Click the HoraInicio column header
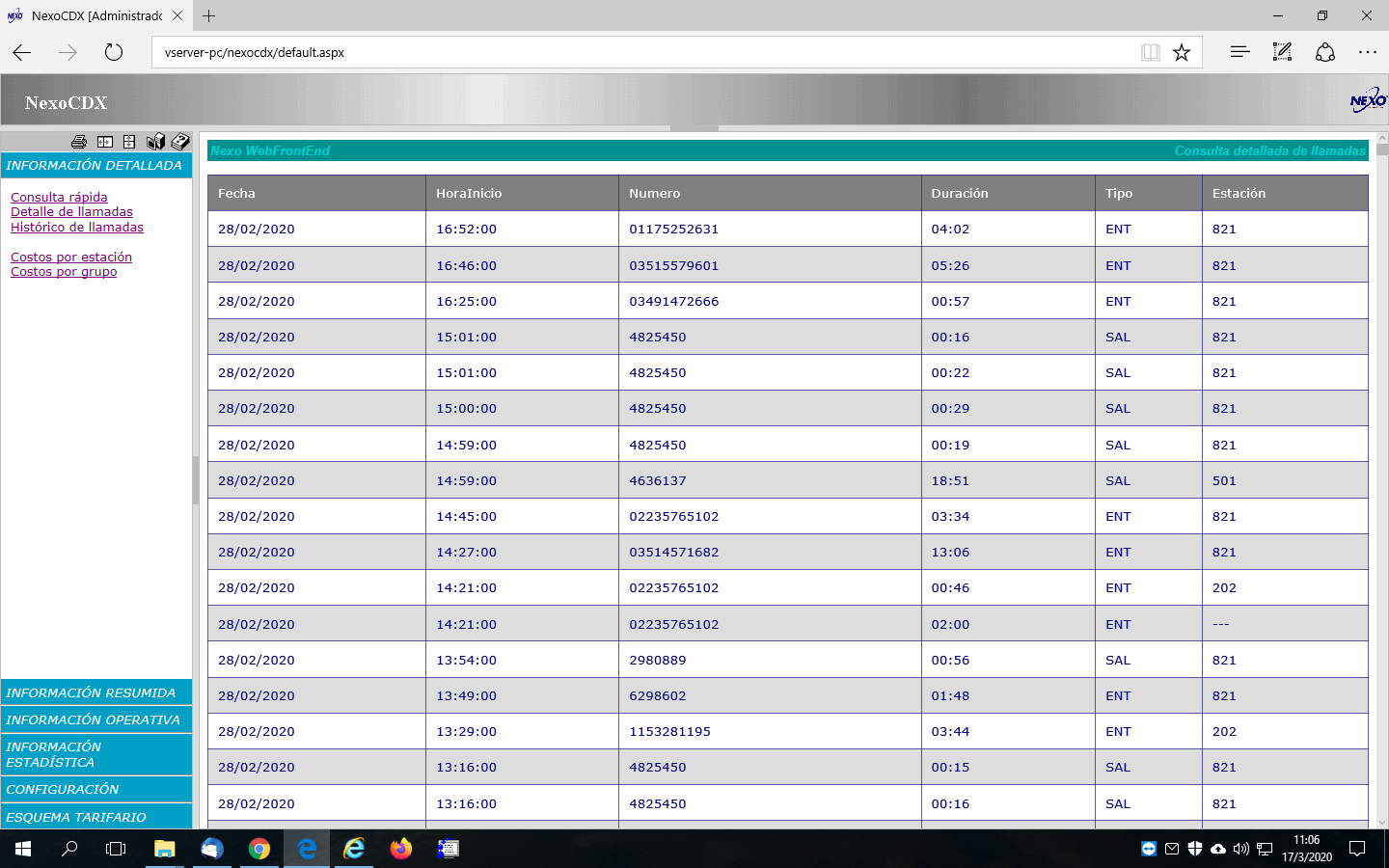 click(522, 193)
